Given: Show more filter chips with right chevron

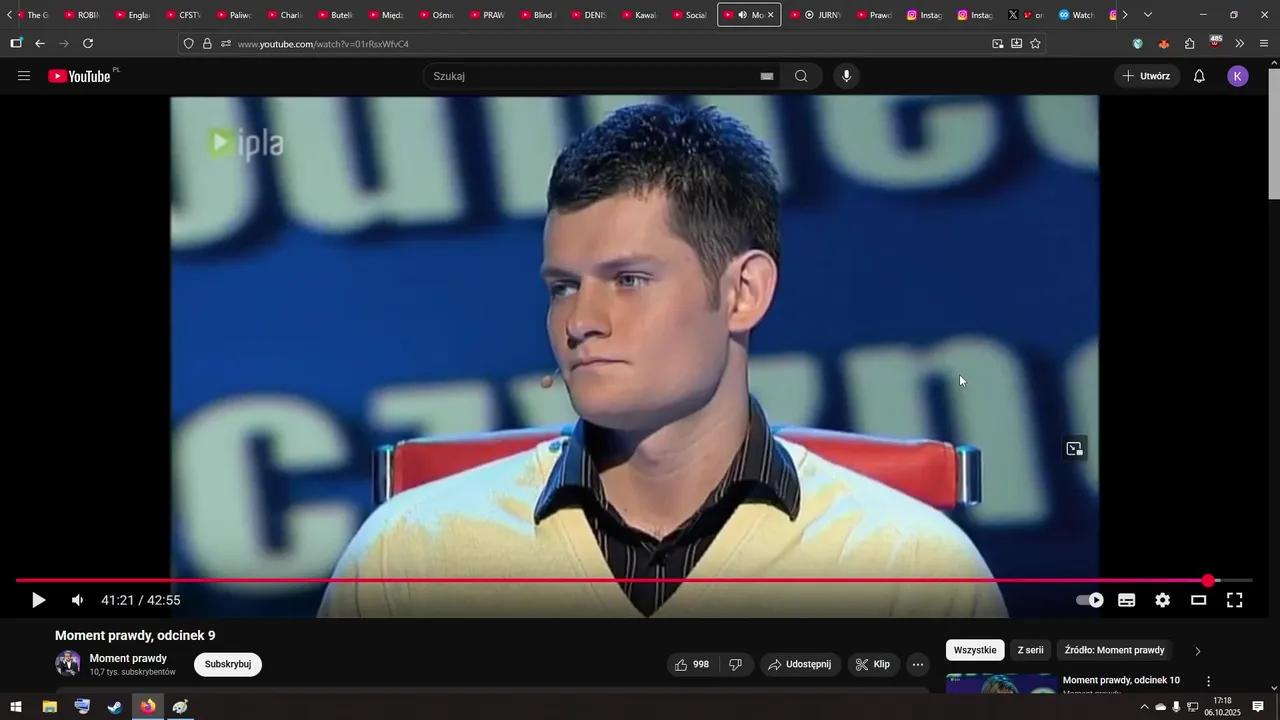Looking at the screenshot, I should [x=1198, y=651].
